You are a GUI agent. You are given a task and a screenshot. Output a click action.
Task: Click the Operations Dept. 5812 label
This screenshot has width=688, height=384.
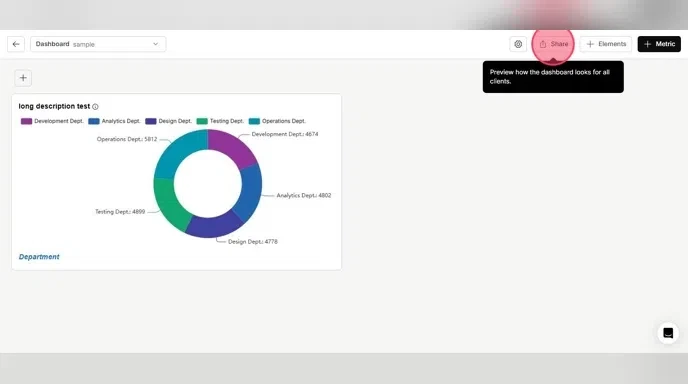point(127,139)
